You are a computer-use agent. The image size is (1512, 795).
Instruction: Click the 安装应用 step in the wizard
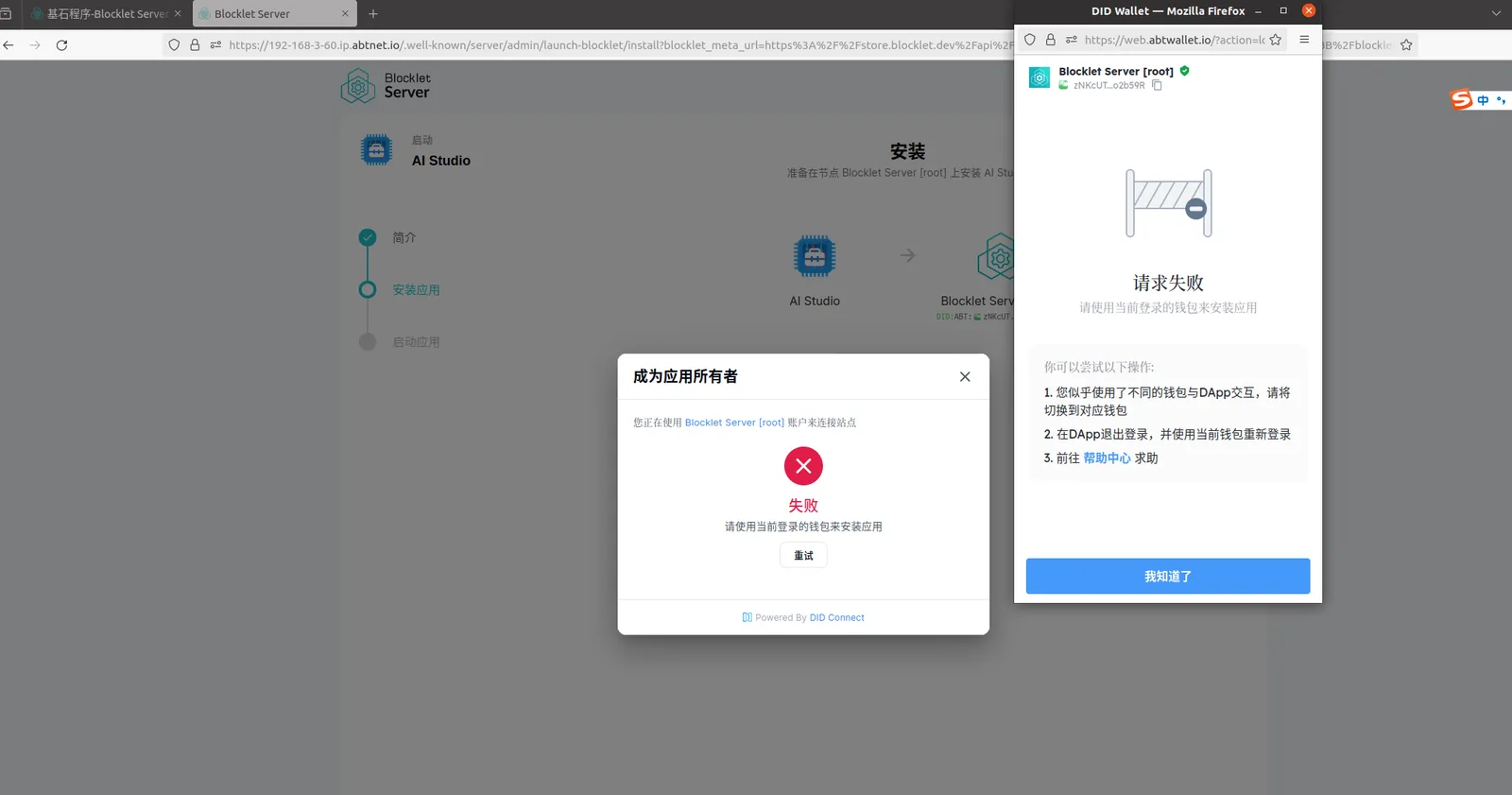pyautogui.click(x=417, y=290)
